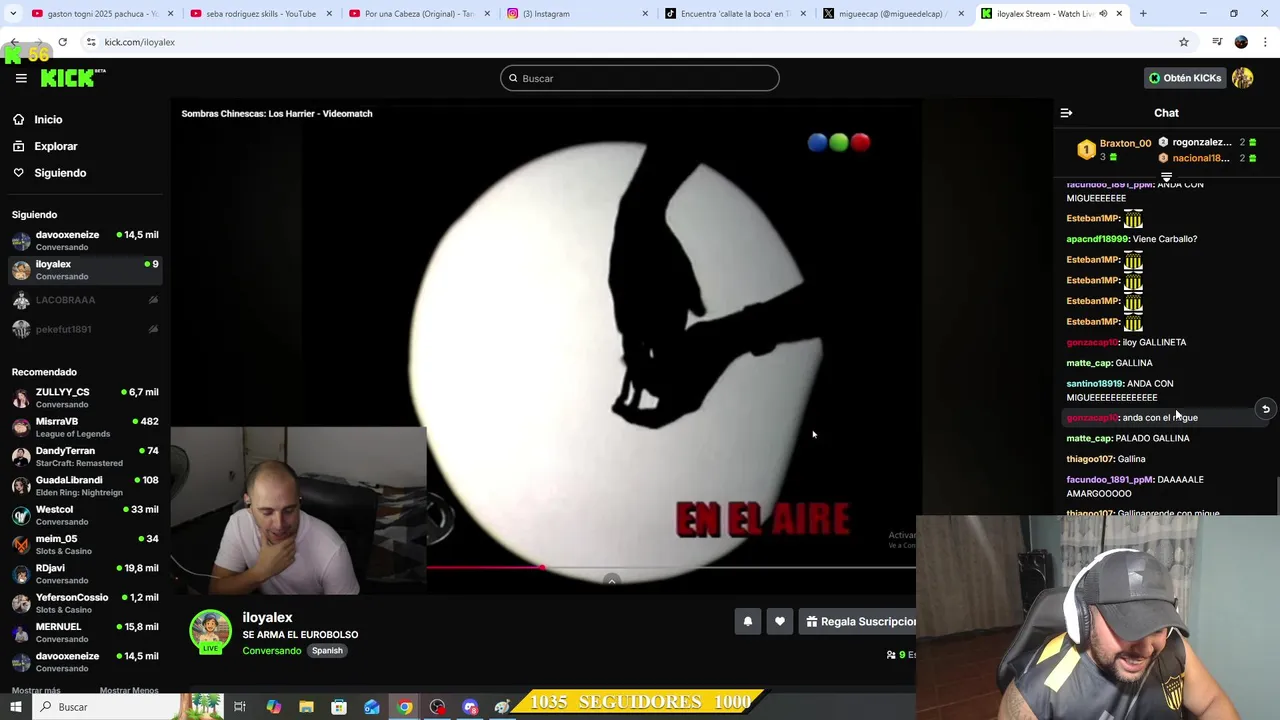Switch to Instagram tab

click(577, 14)
